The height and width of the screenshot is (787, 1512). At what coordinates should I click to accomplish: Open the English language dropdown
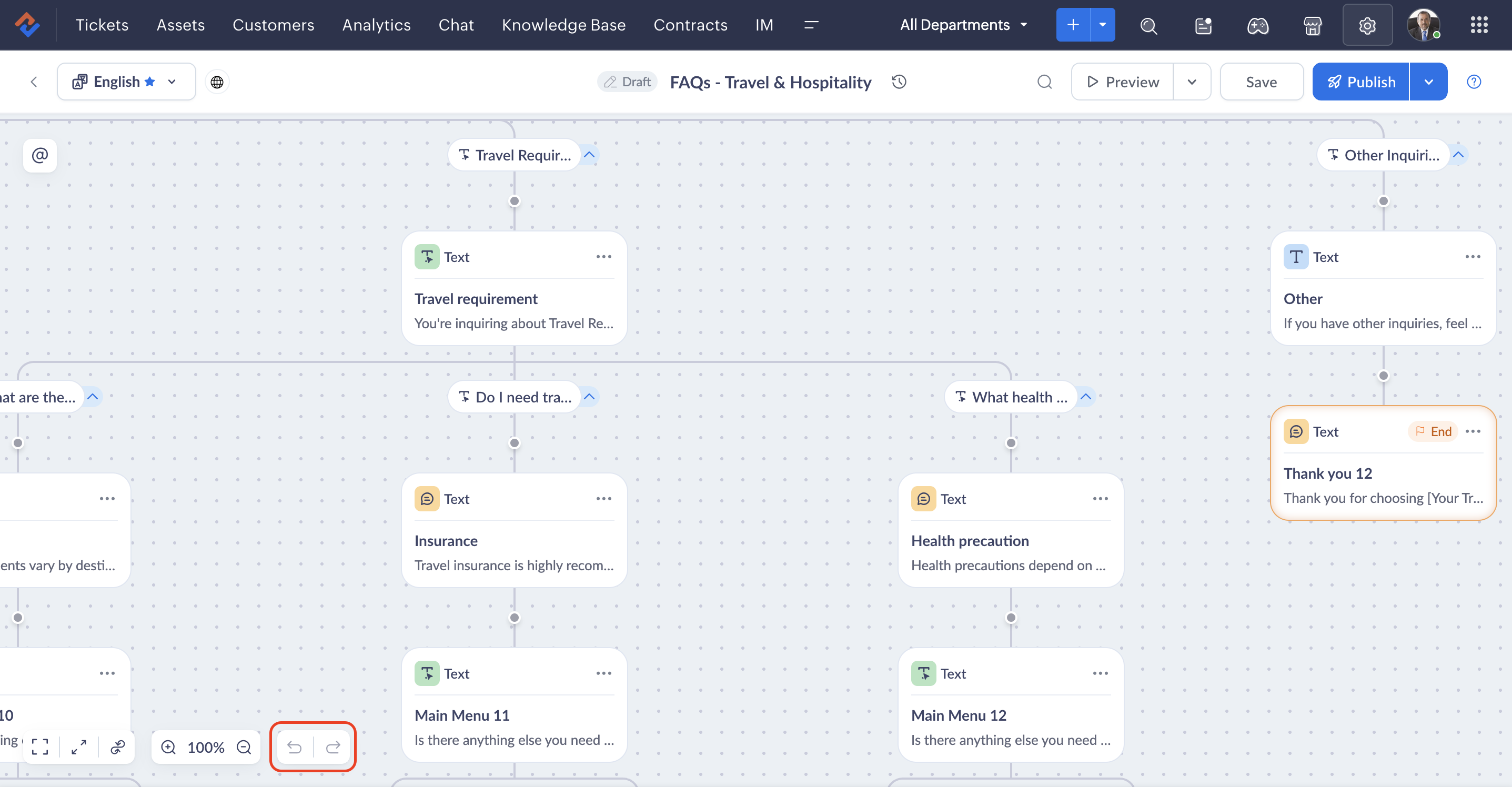coord(126,82)
